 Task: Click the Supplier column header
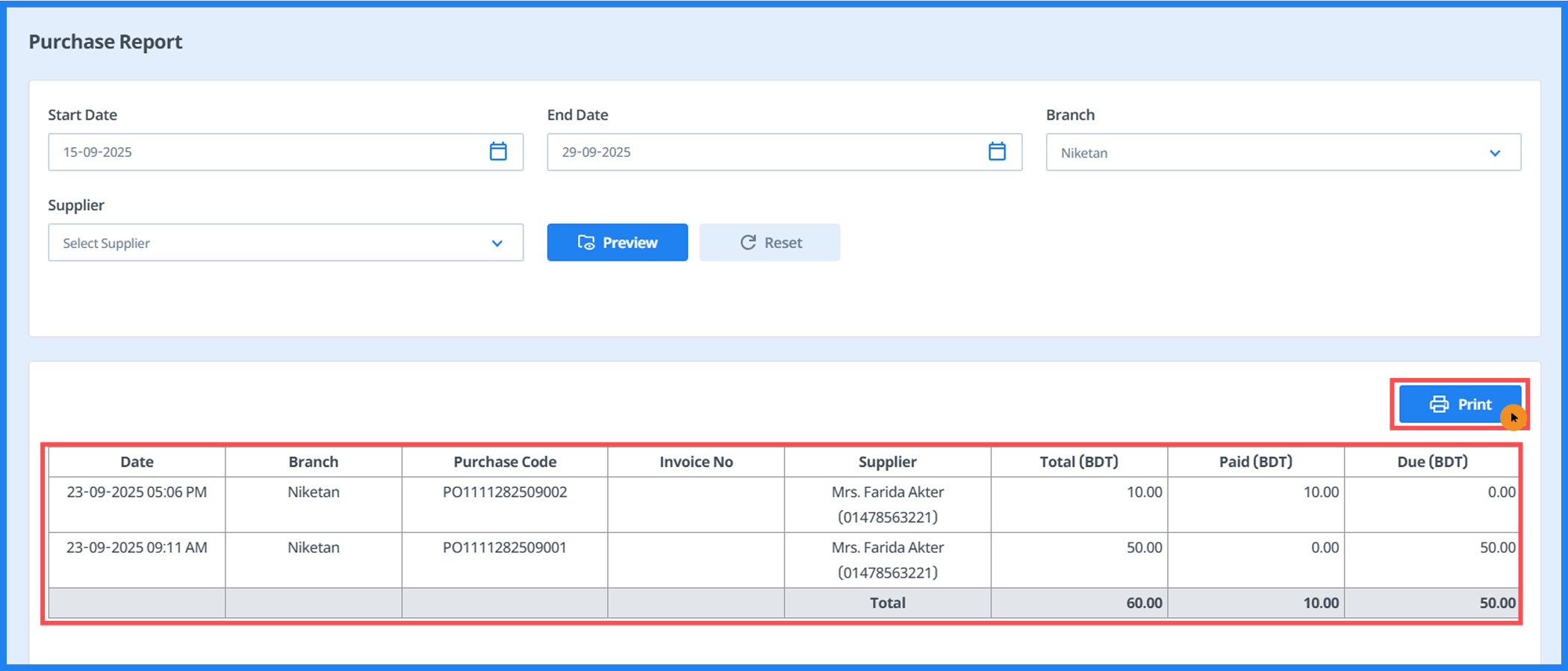[x=887, y=462]
